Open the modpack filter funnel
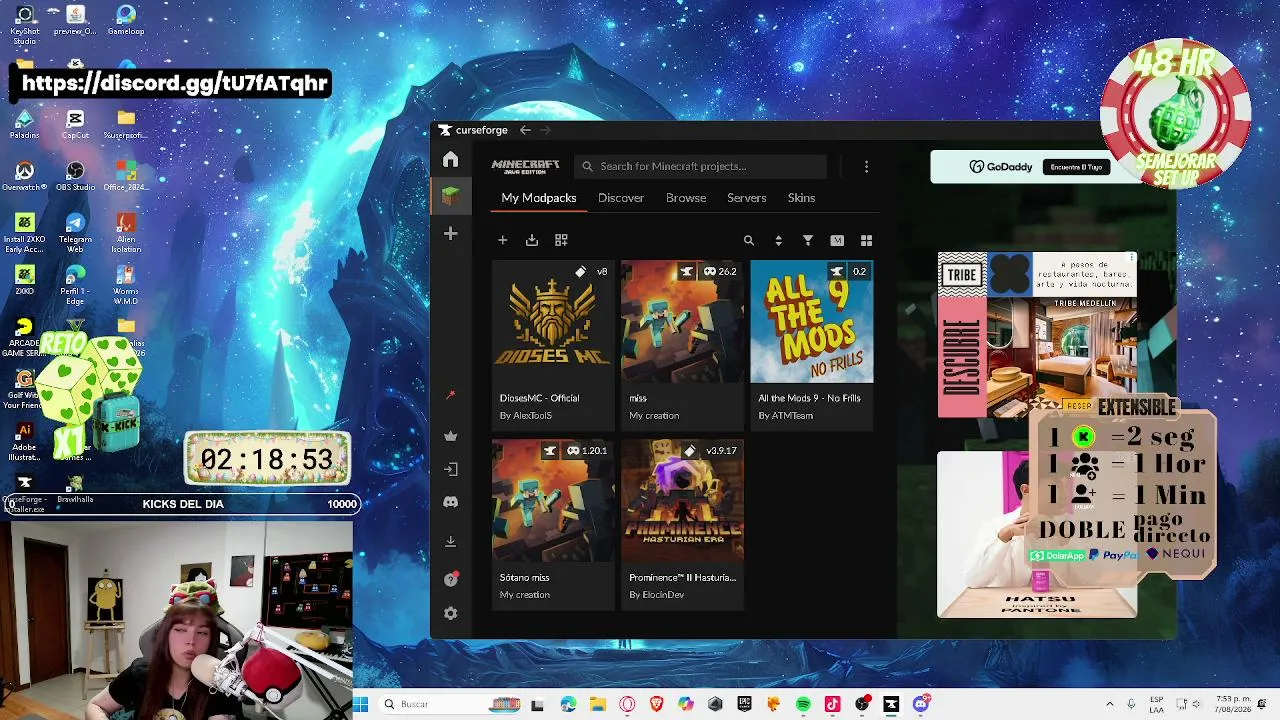 click(808, 240)
